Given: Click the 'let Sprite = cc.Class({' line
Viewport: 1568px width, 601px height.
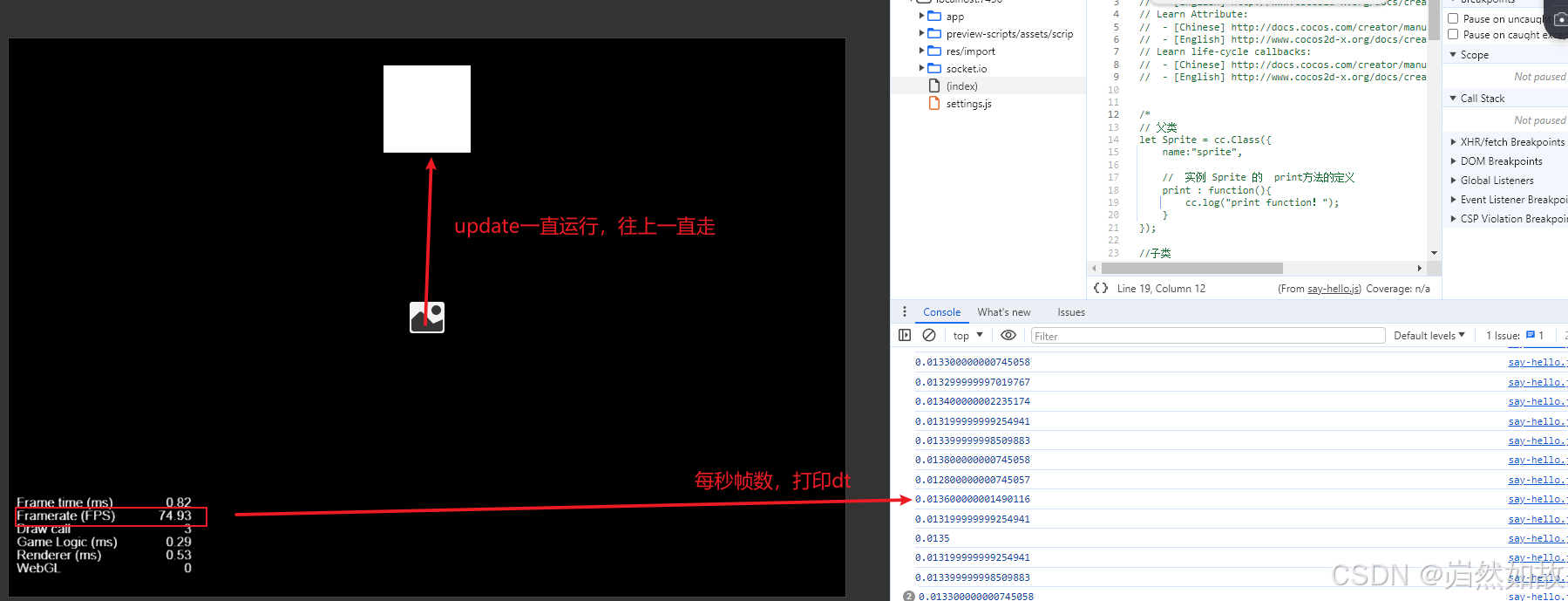Looking at the screenshot, I should 1205,140.
